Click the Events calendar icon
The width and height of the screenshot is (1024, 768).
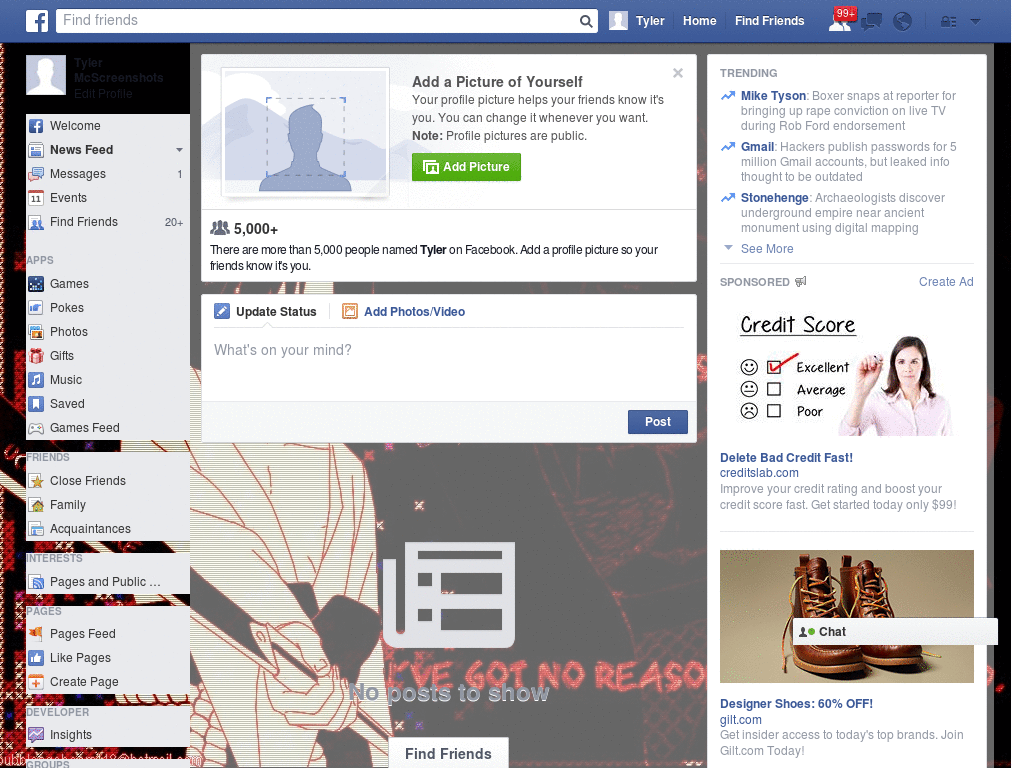pos(36,198)
